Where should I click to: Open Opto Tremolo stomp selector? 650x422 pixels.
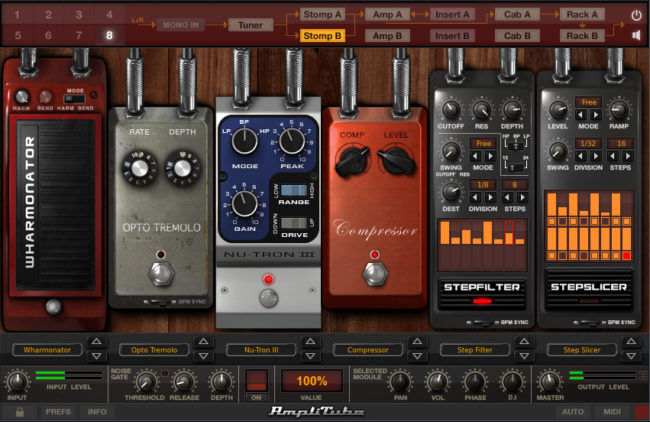154,350
